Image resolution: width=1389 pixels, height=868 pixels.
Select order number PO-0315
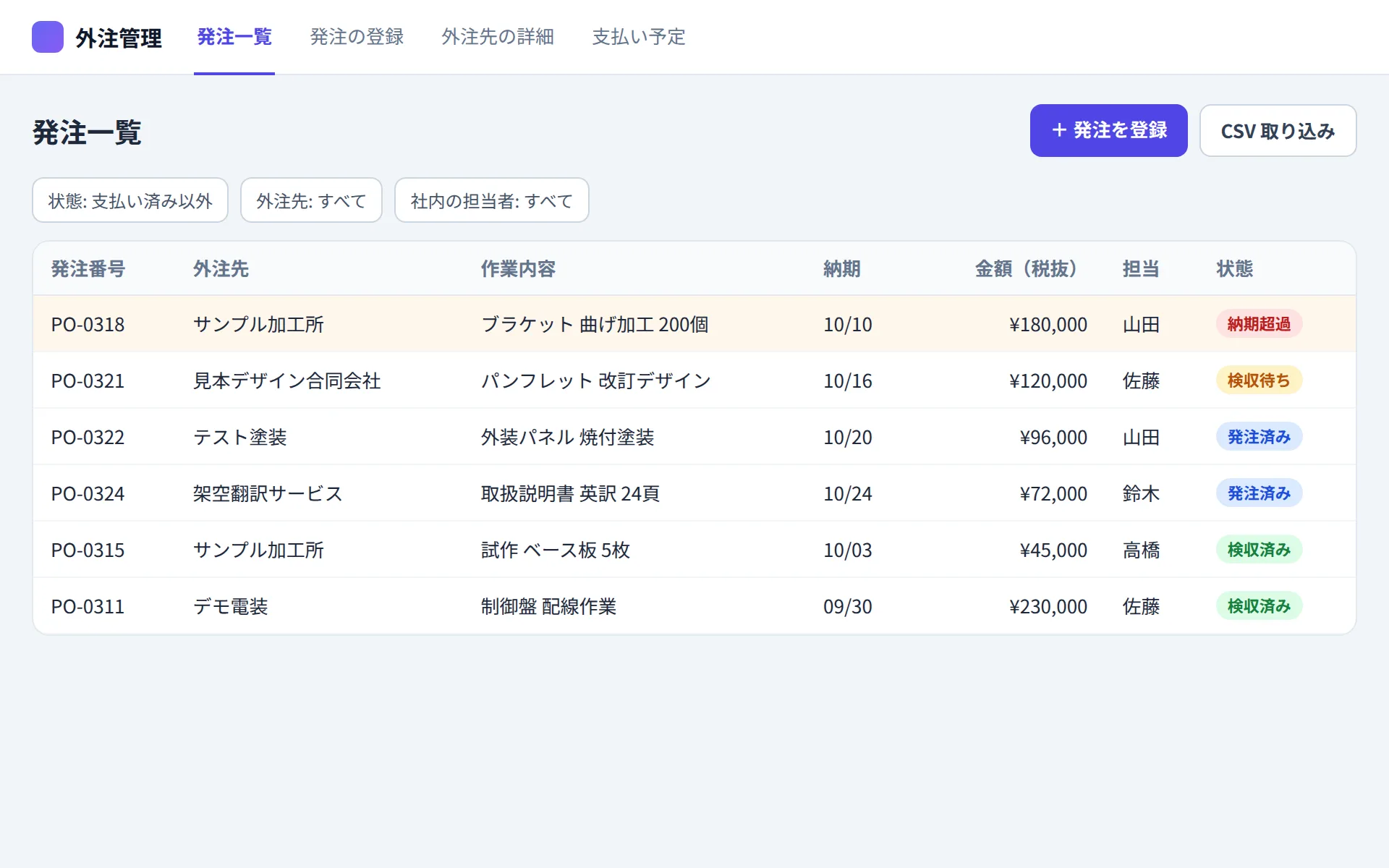click(88, 550)
